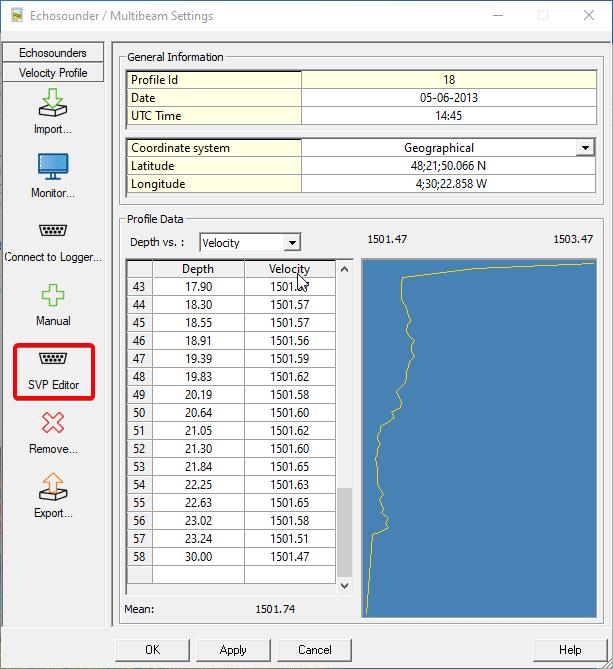Click depth cell 18.30
The image size is (613, 669).
tap(198, 305)
